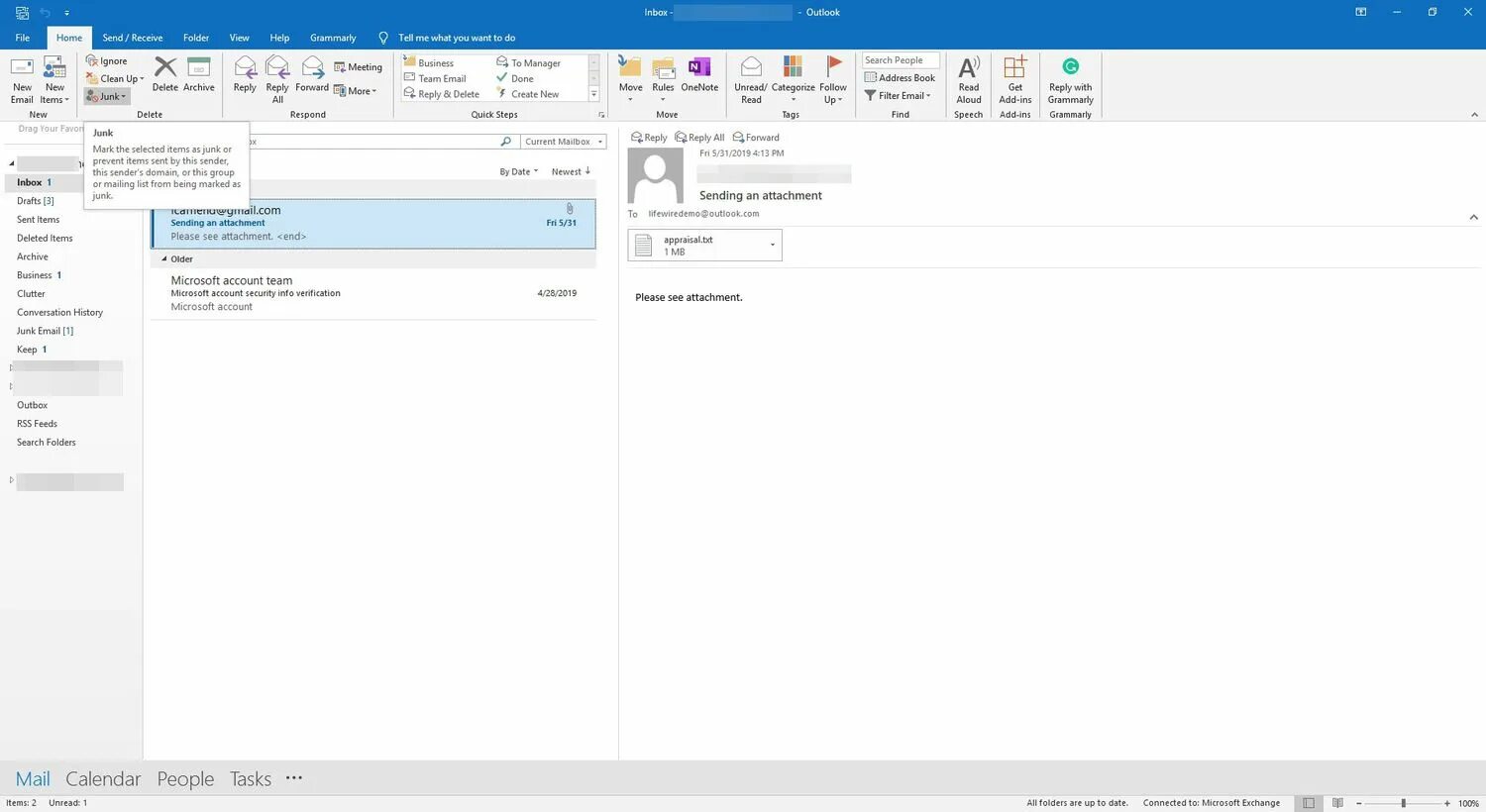Open the Help tab
The height and width of the screenshot is (812, 1486).
click(x=280, y=38)
